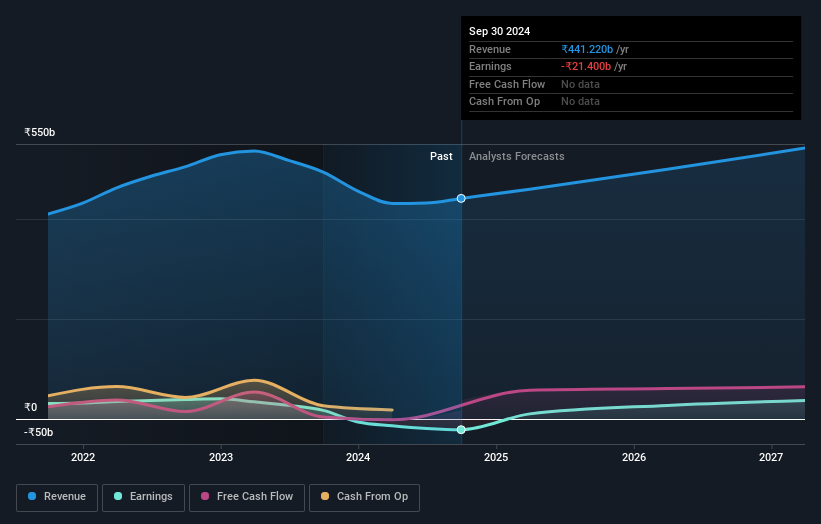
Task: Toggle the Revenue legend series
Action: [57, 497]
